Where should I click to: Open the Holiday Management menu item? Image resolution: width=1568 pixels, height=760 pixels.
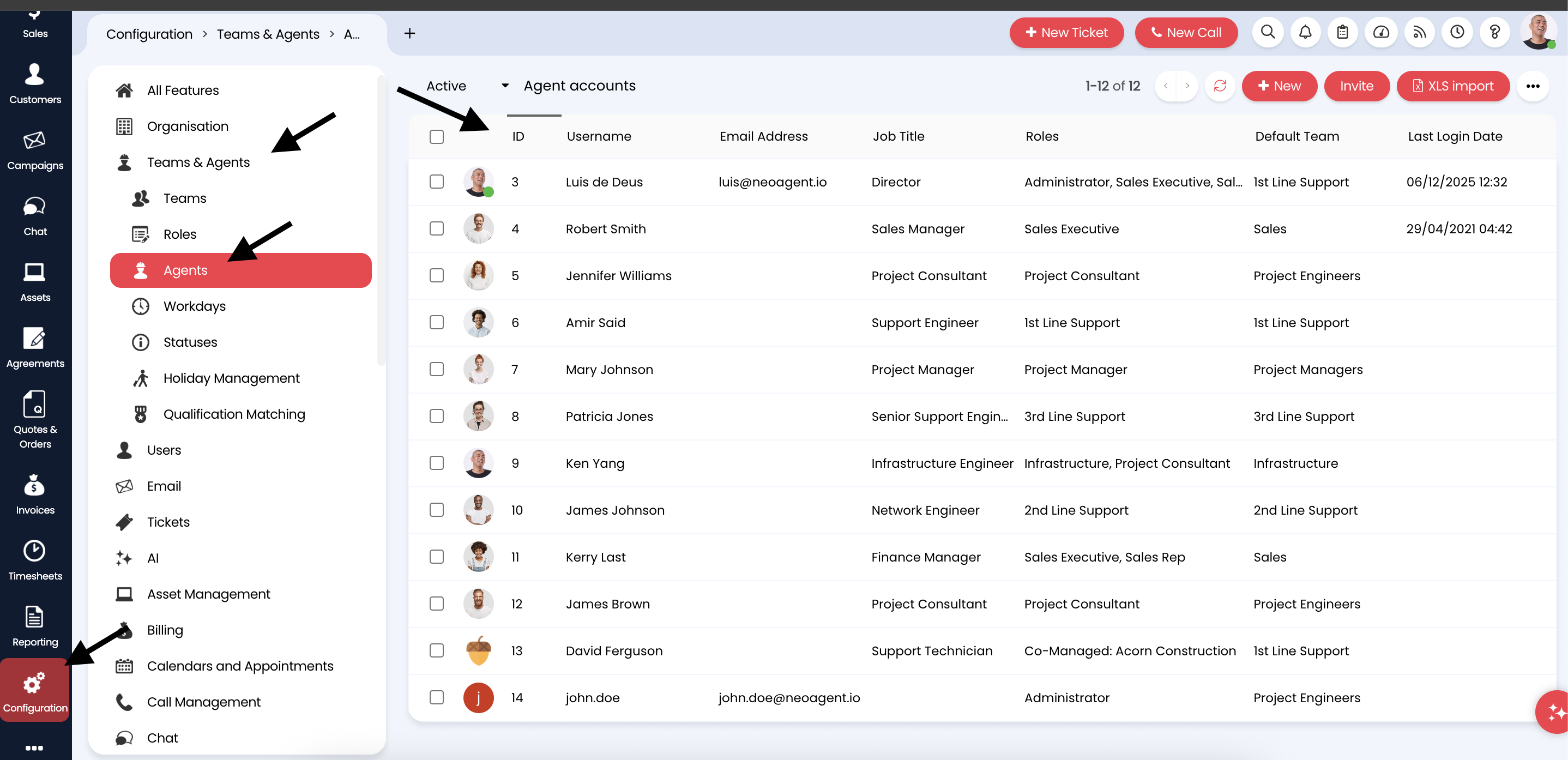(231, 378)
